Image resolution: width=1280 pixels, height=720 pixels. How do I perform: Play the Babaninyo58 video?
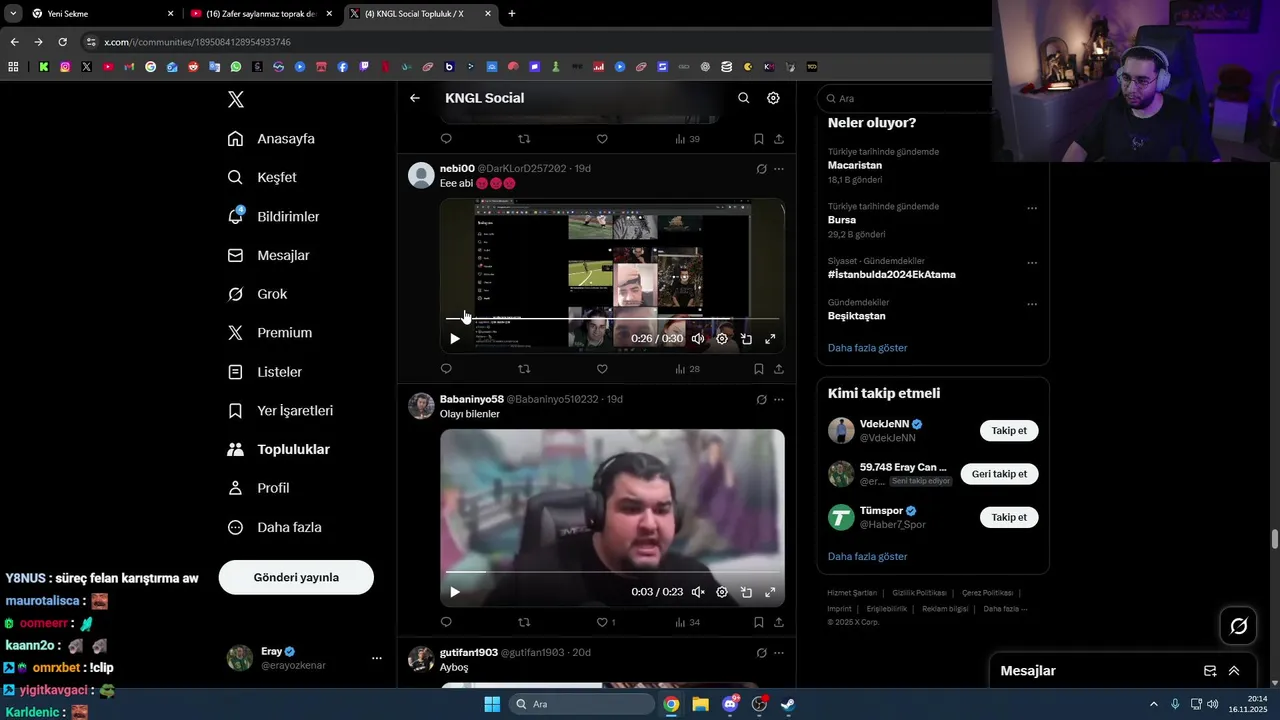[455, 592]
